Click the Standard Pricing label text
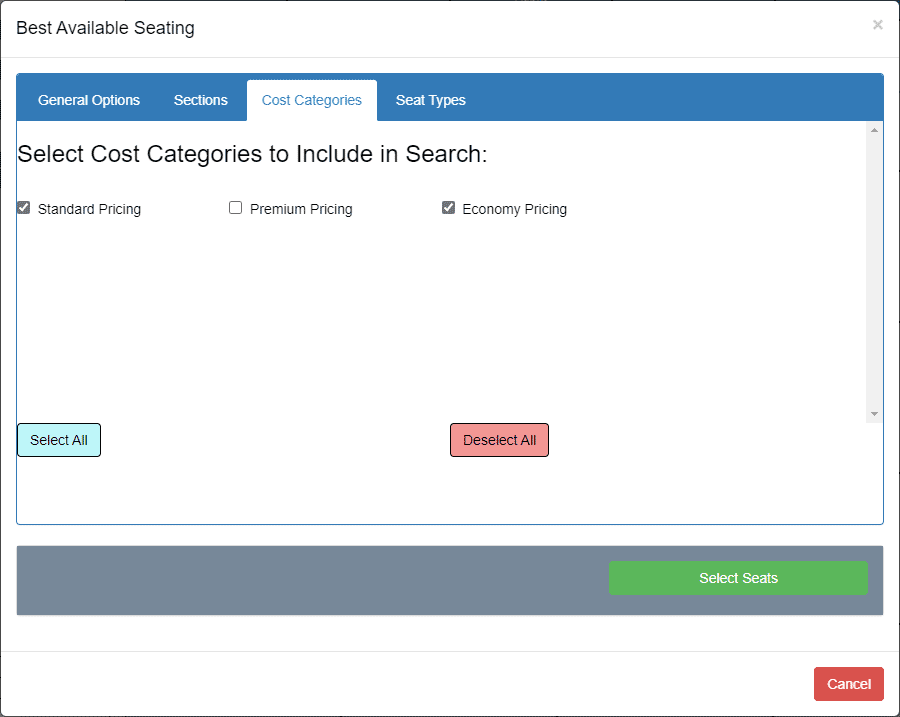 point(89,209)
